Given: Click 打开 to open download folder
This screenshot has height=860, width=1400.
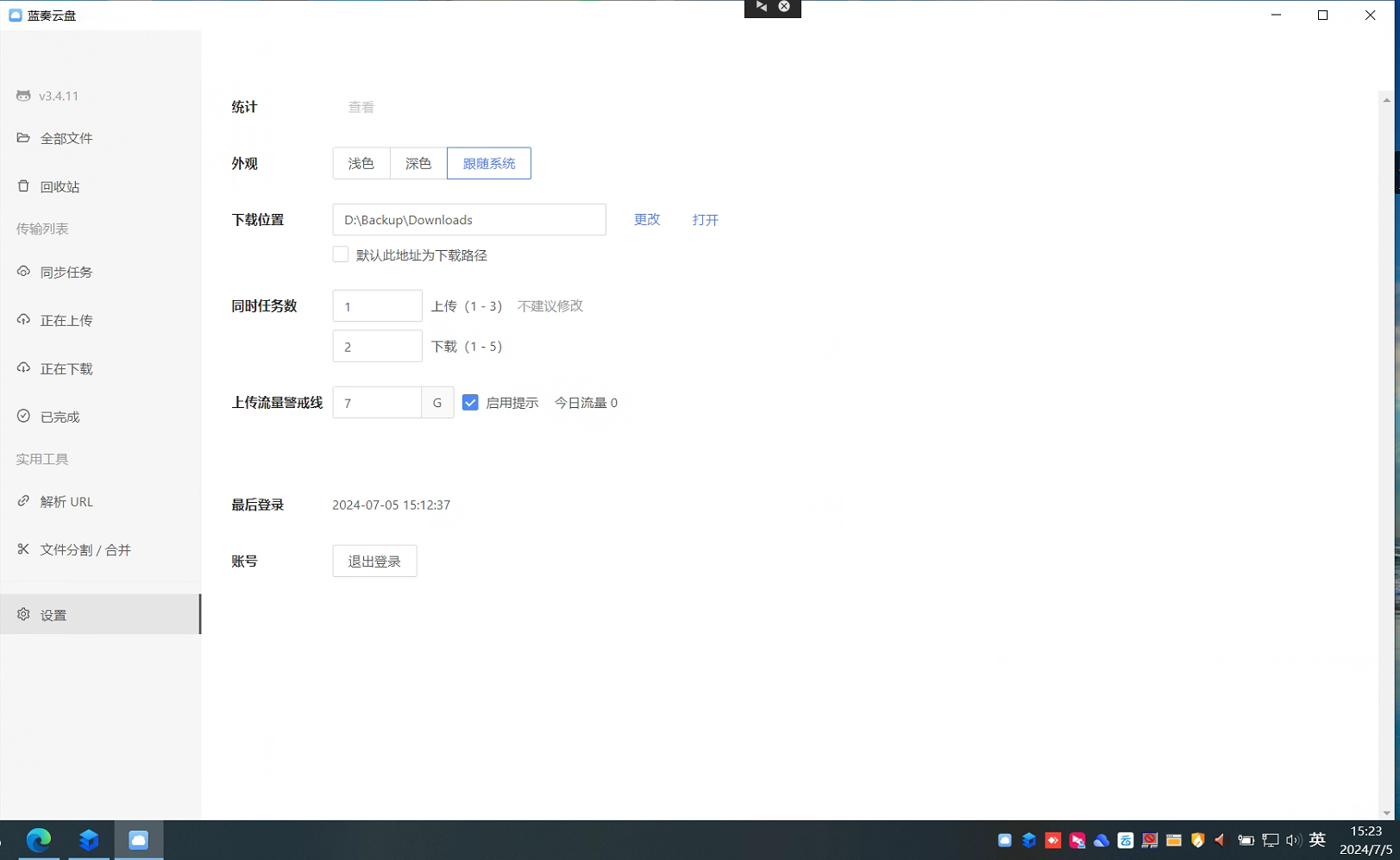Looking at the screenshot, I should pos(705,220).
